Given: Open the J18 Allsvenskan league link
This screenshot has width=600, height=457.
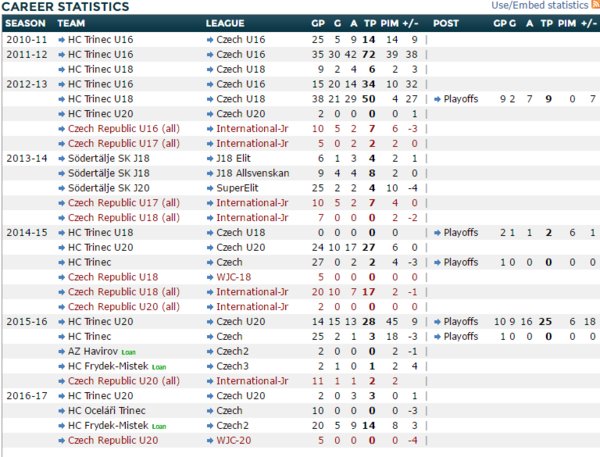Looking at the screenshot, I should pos(253,173).
